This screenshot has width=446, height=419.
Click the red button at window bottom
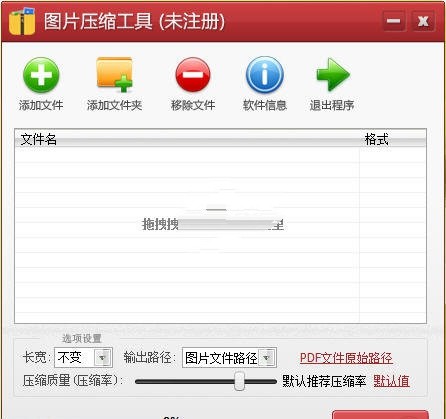point(380,415)
